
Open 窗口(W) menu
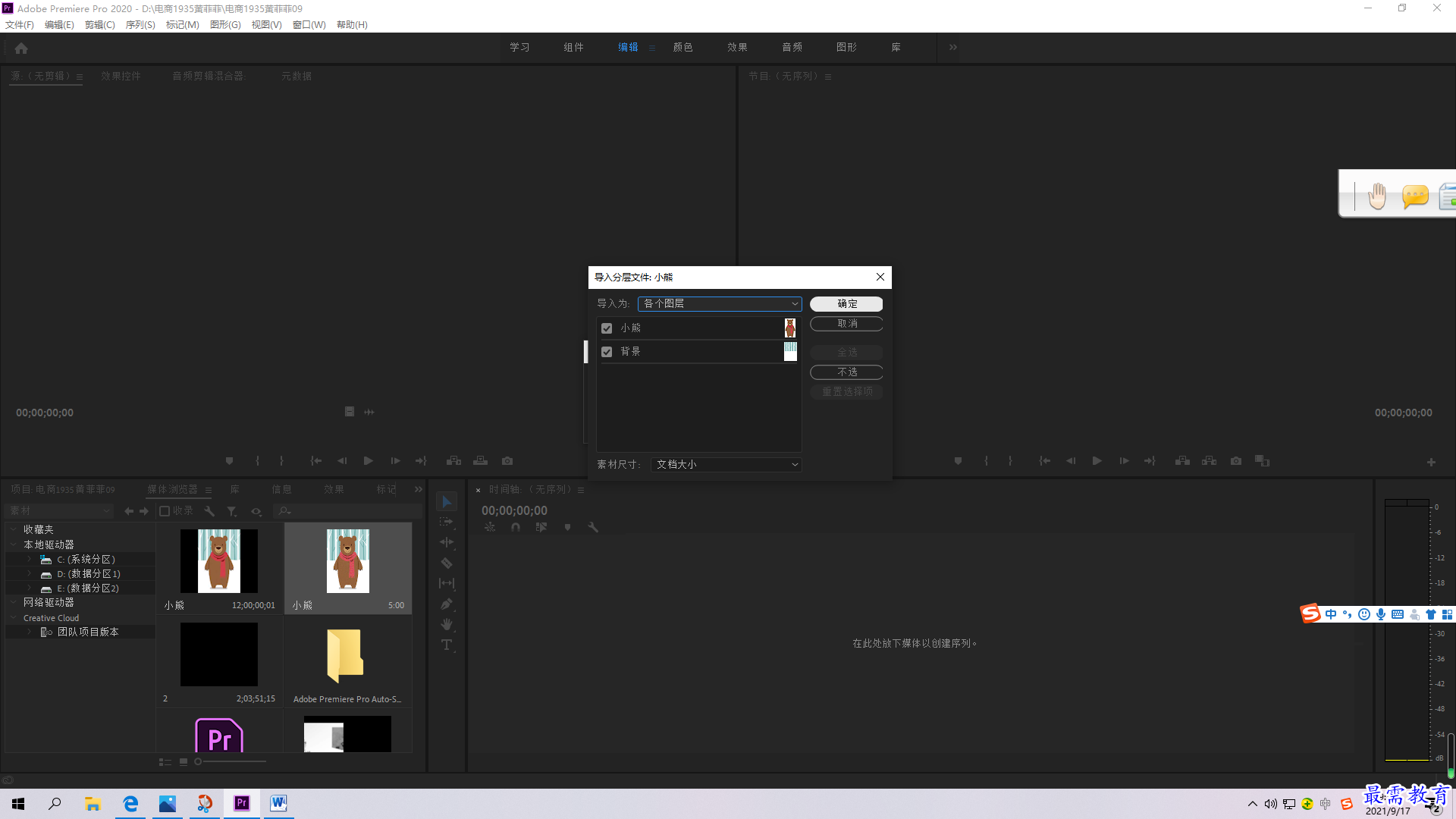click(309, 24)
